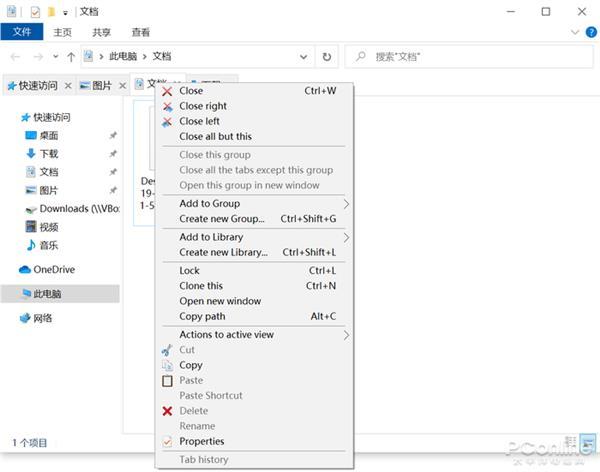Open the 文件 ribbon tab
600x472 pixels.
point(22,32)
